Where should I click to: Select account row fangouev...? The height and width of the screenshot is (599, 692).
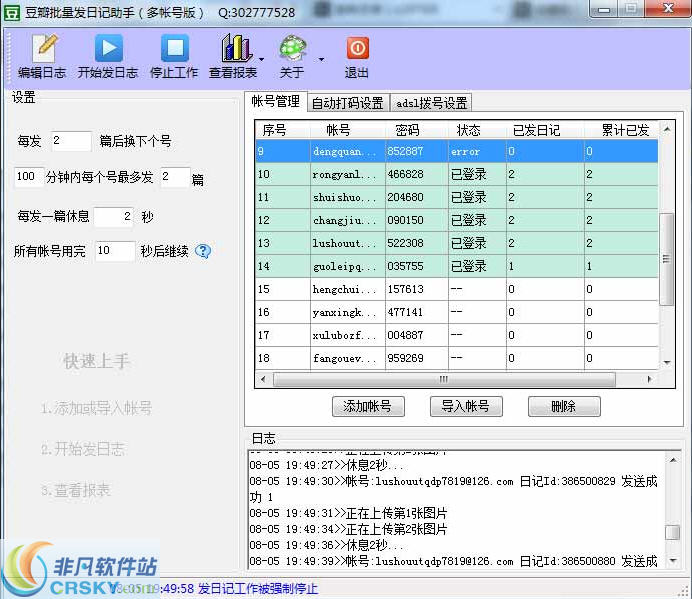[x=457, y=358]
